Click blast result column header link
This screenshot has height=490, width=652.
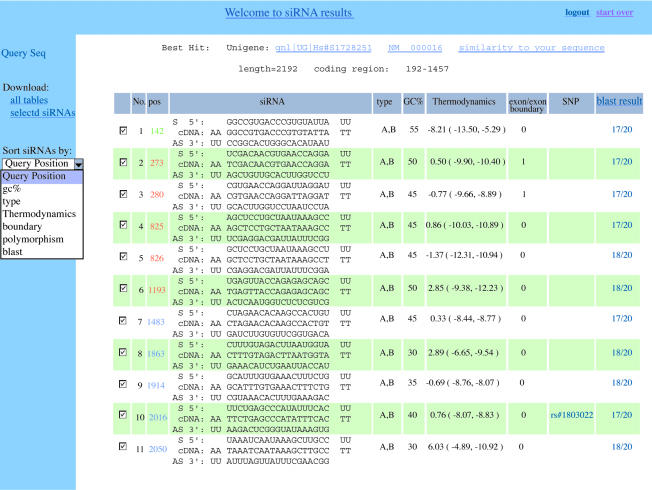coord(619,101)
